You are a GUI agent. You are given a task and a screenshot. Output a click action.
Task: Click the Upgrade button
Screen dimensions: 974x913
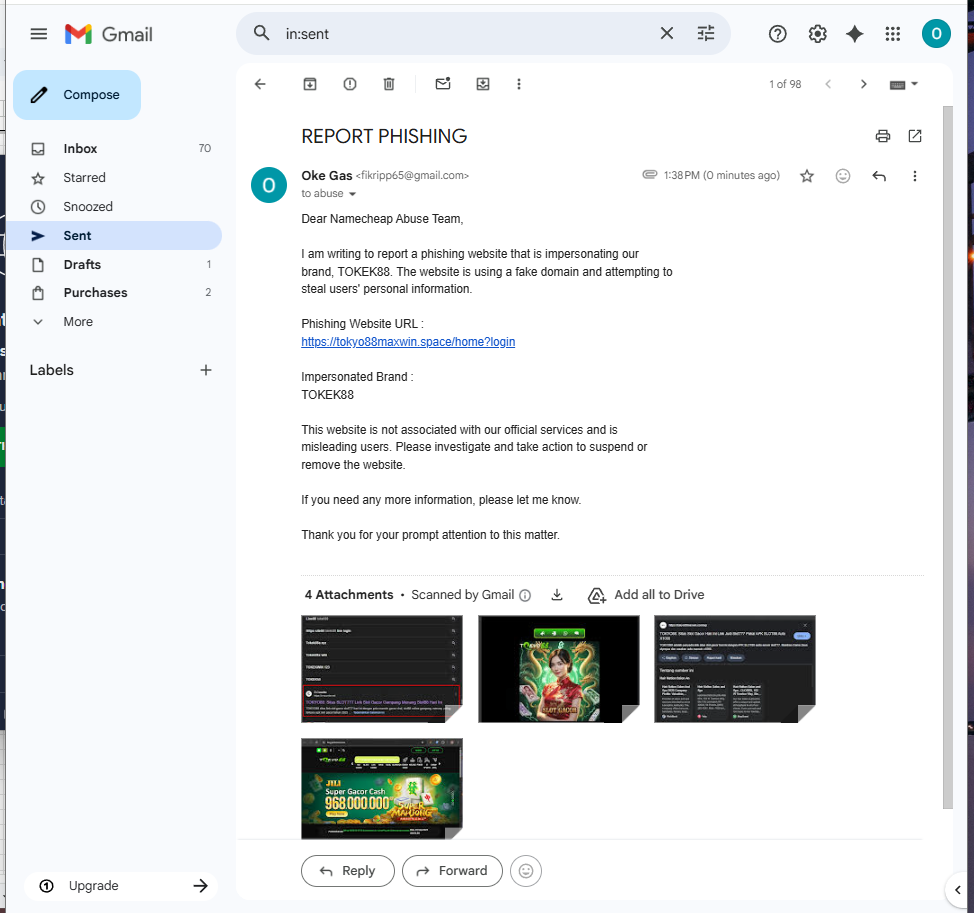tap(122, 886)
